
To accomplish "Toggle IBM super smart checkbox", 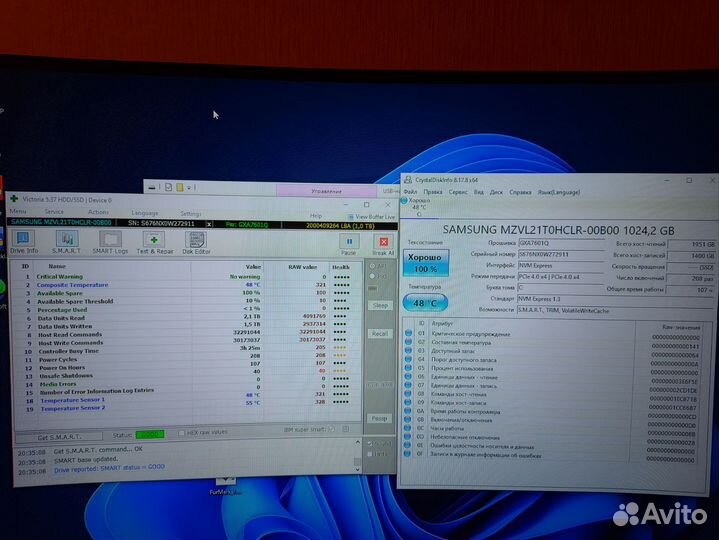I will (332, 429).
